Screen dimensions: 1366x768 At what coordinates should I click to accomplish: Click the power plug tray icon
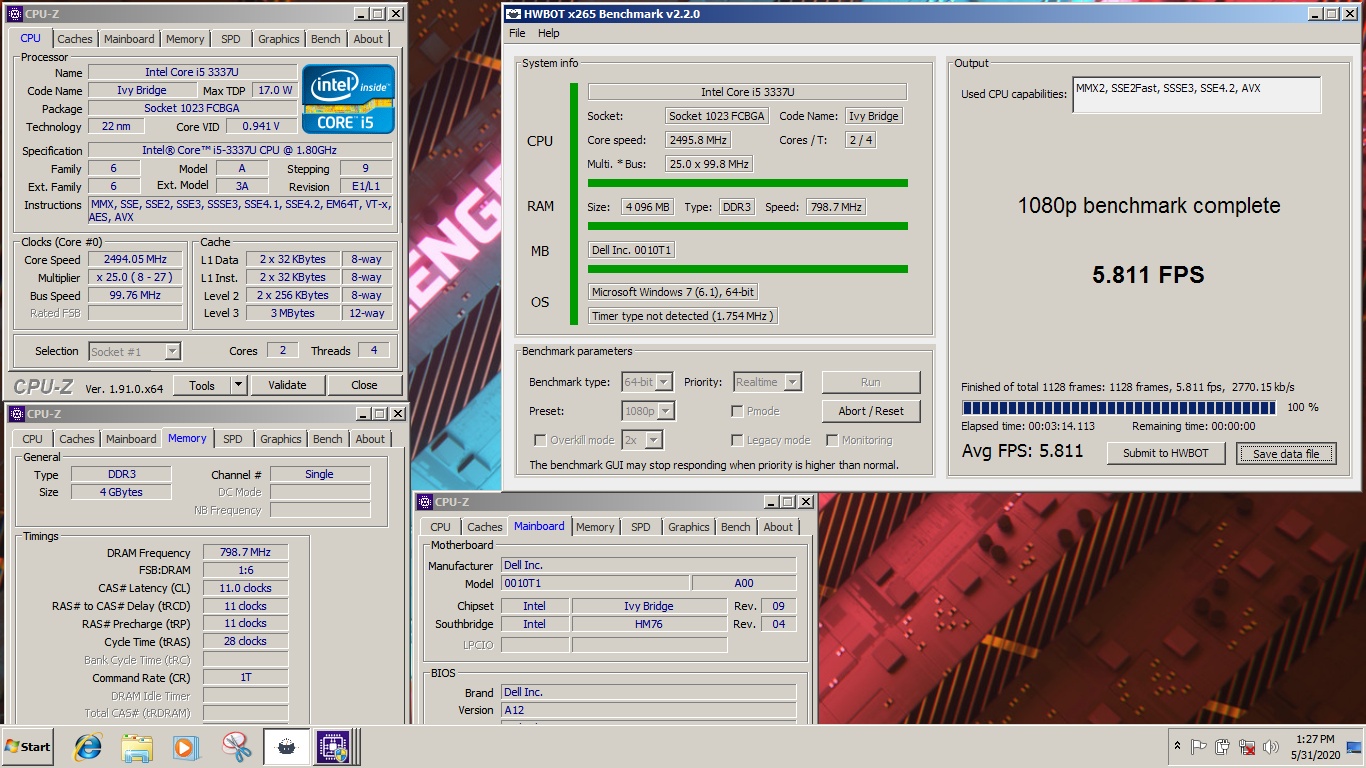pos(1222,747)
